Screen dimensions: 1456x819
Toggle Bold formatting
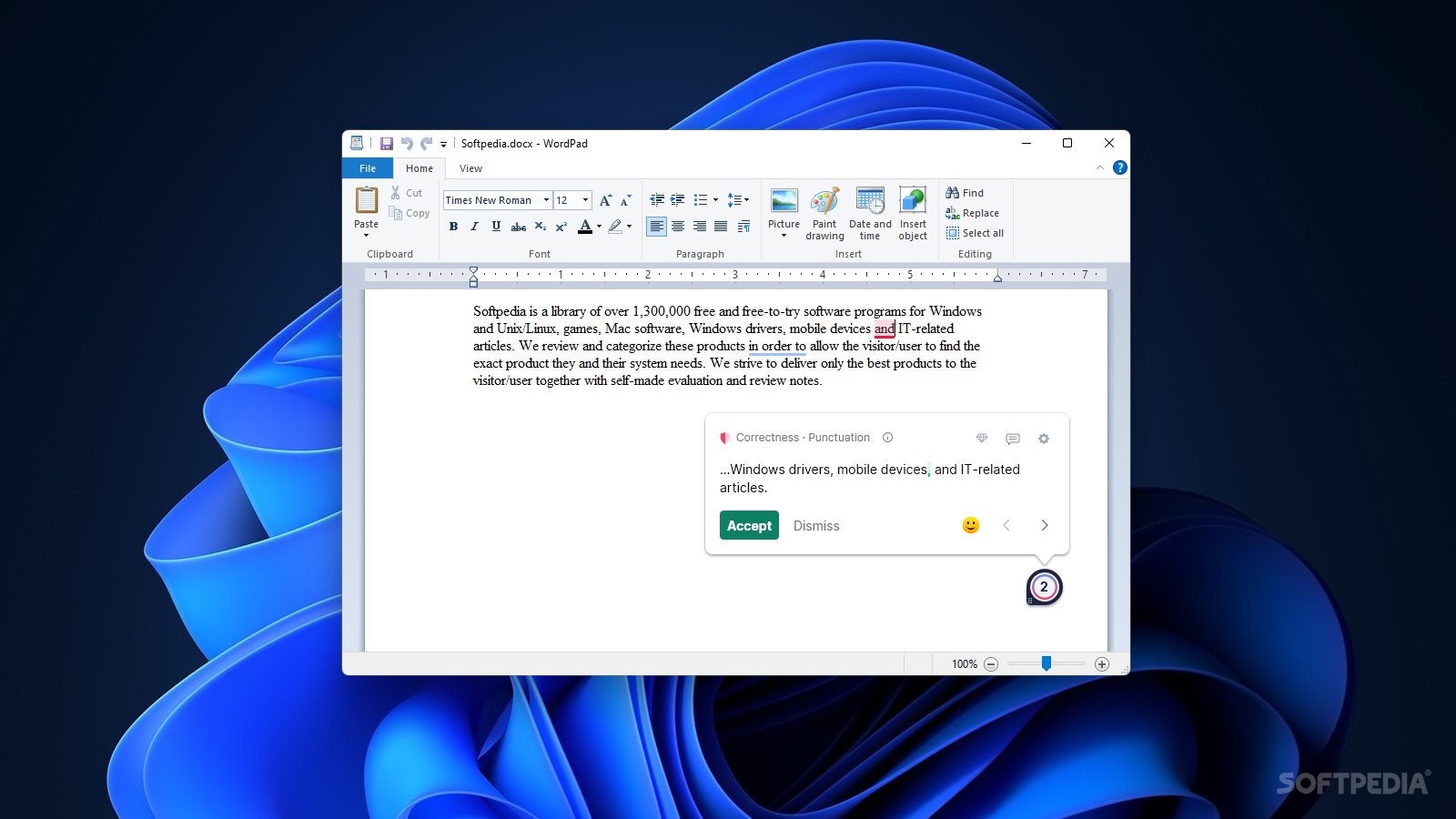pos(453,227)
